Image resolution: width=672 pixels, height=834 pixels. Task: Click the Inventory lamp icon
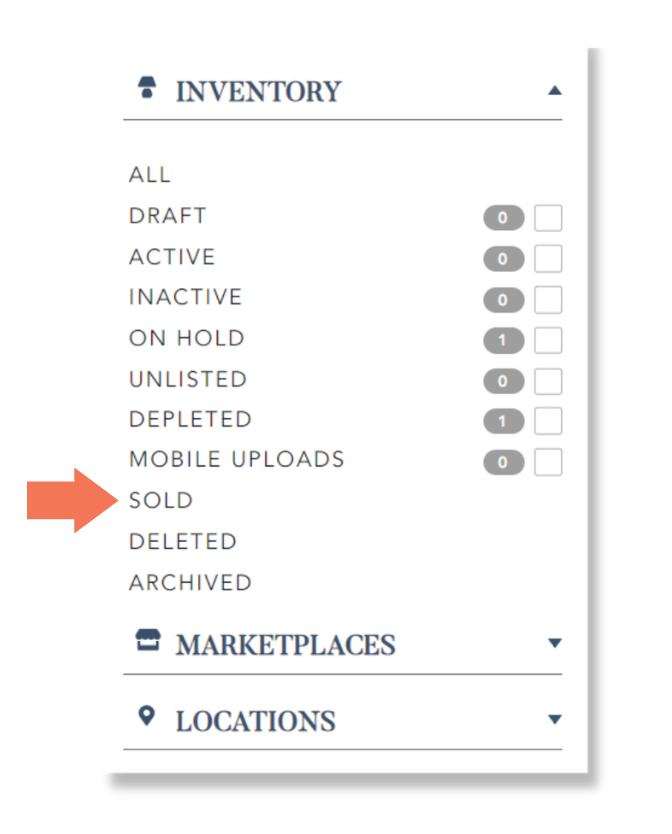147,87
